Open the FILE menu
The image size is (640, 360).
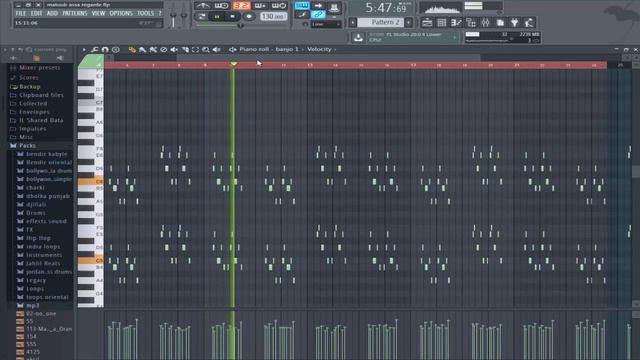pyautogui.click(x=21, y=13)
